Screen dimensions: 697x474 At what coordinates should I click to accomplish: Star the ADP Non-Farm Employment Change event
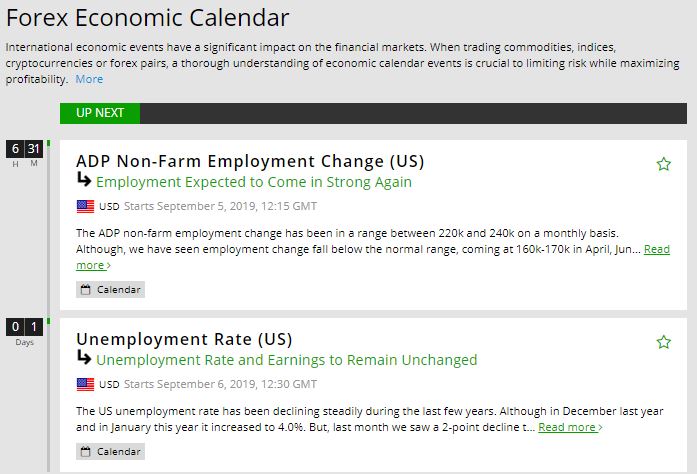pos(663,164)
